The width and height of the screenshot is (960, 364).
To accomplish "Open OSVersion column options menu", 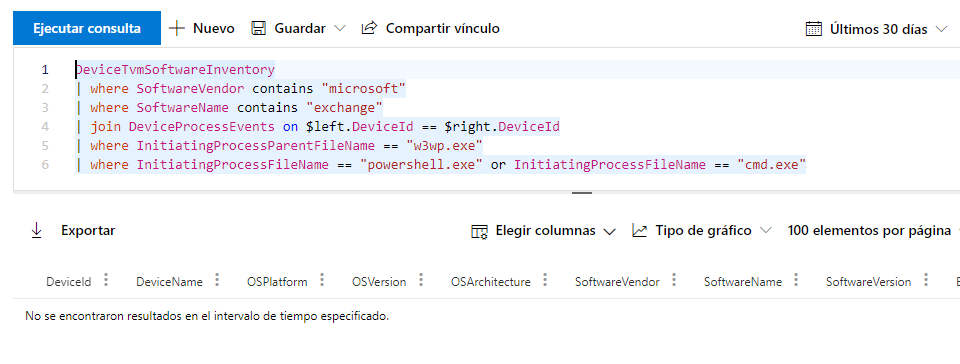I will (421, 280).
